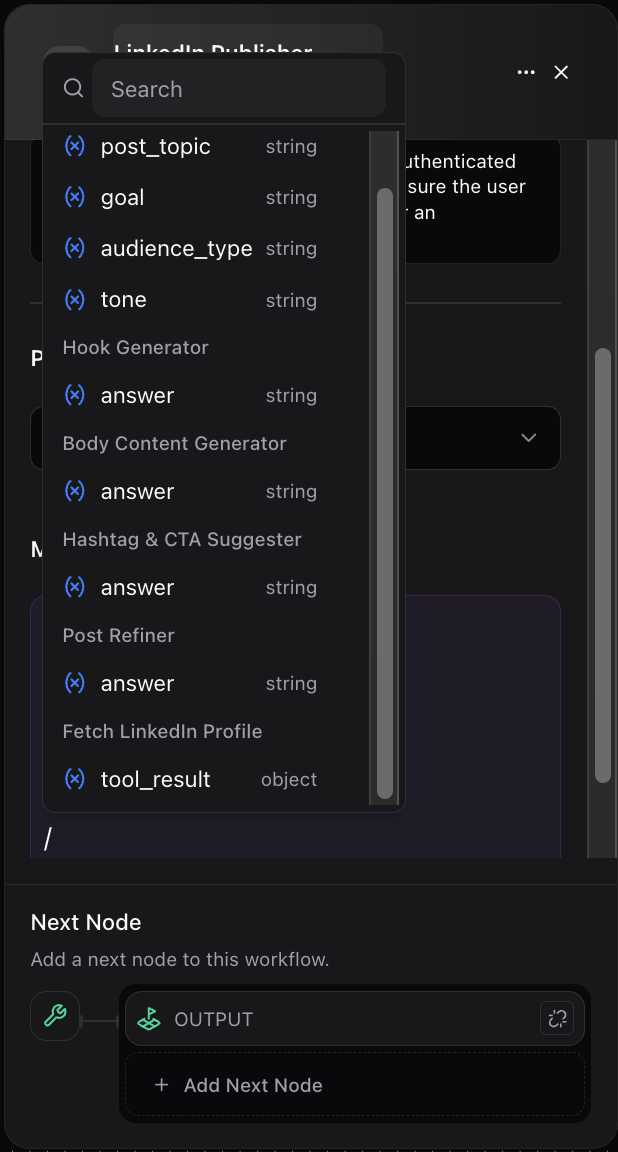This screenshot has height=1152, width=618.
Task: Click the search magnifier icon
Action: click(72, 88)
